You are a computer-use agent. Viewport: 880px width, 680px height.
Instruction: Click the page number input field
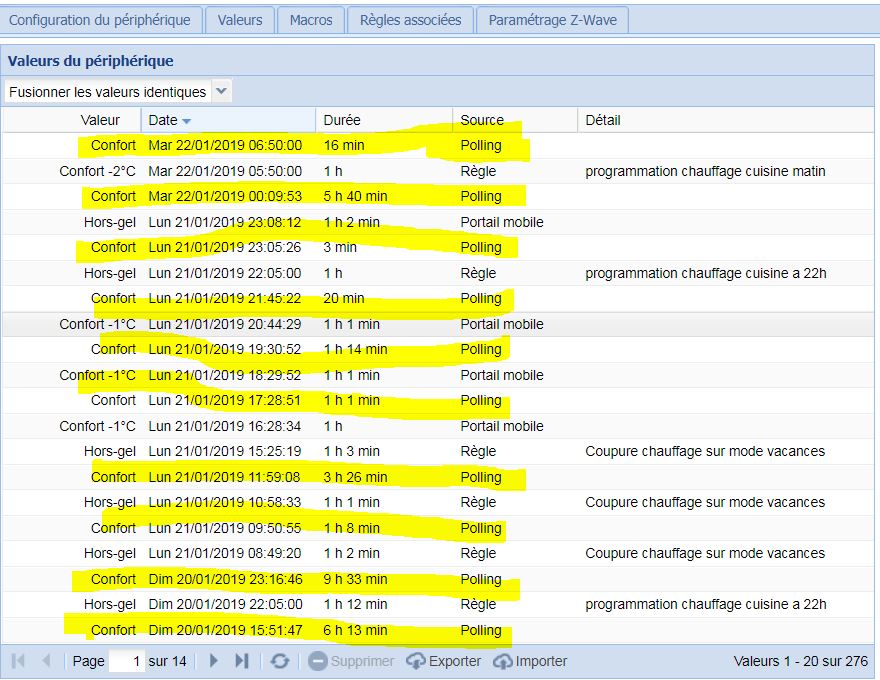126,661
